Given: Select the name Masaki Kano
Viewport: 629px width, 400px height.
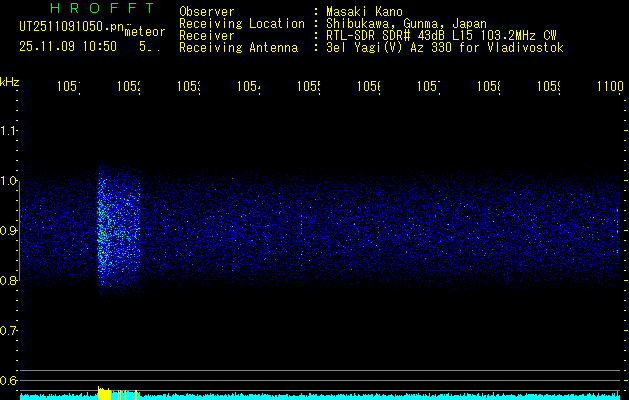Looking at the screenshot, I should [x=364, y=11].
